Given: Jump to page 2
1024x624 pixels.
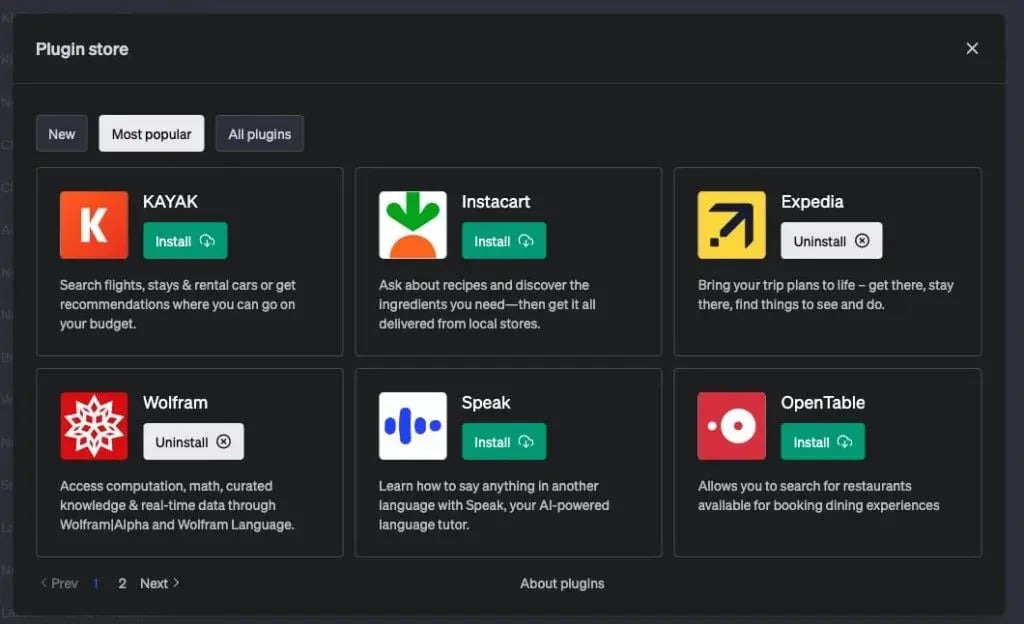Looking at the screenshot, I should tap(122, 583).
